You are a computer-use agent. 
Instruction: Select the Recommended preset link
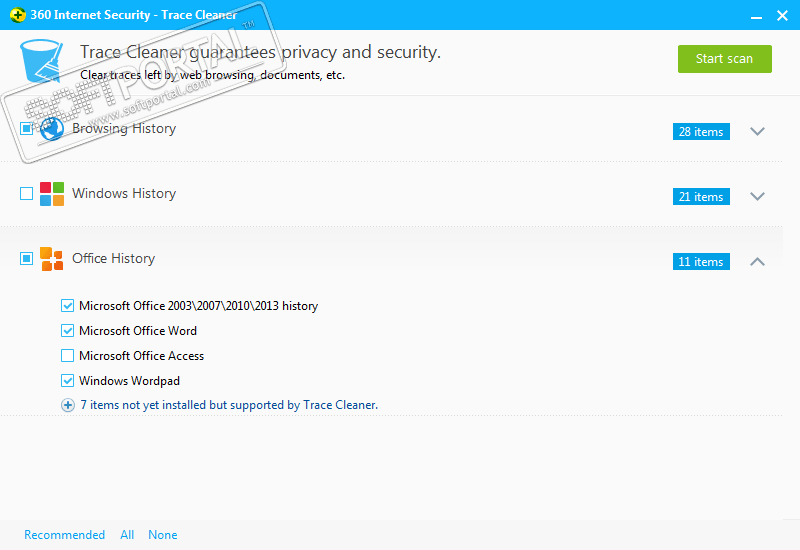pyautogui.click(x=64, y=535)
